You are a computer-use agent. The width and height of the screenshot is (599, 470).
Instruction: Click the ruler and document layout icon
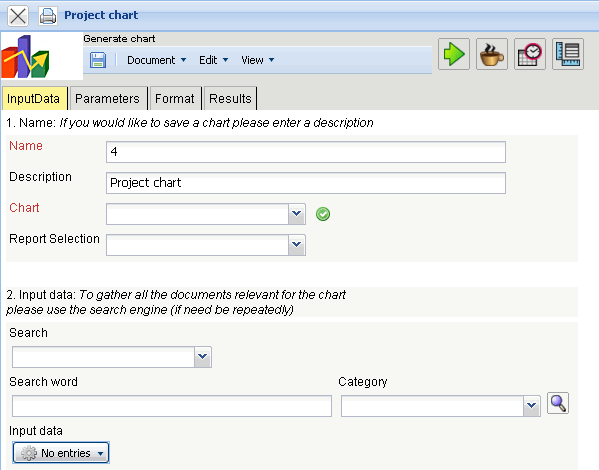[568, 54]
